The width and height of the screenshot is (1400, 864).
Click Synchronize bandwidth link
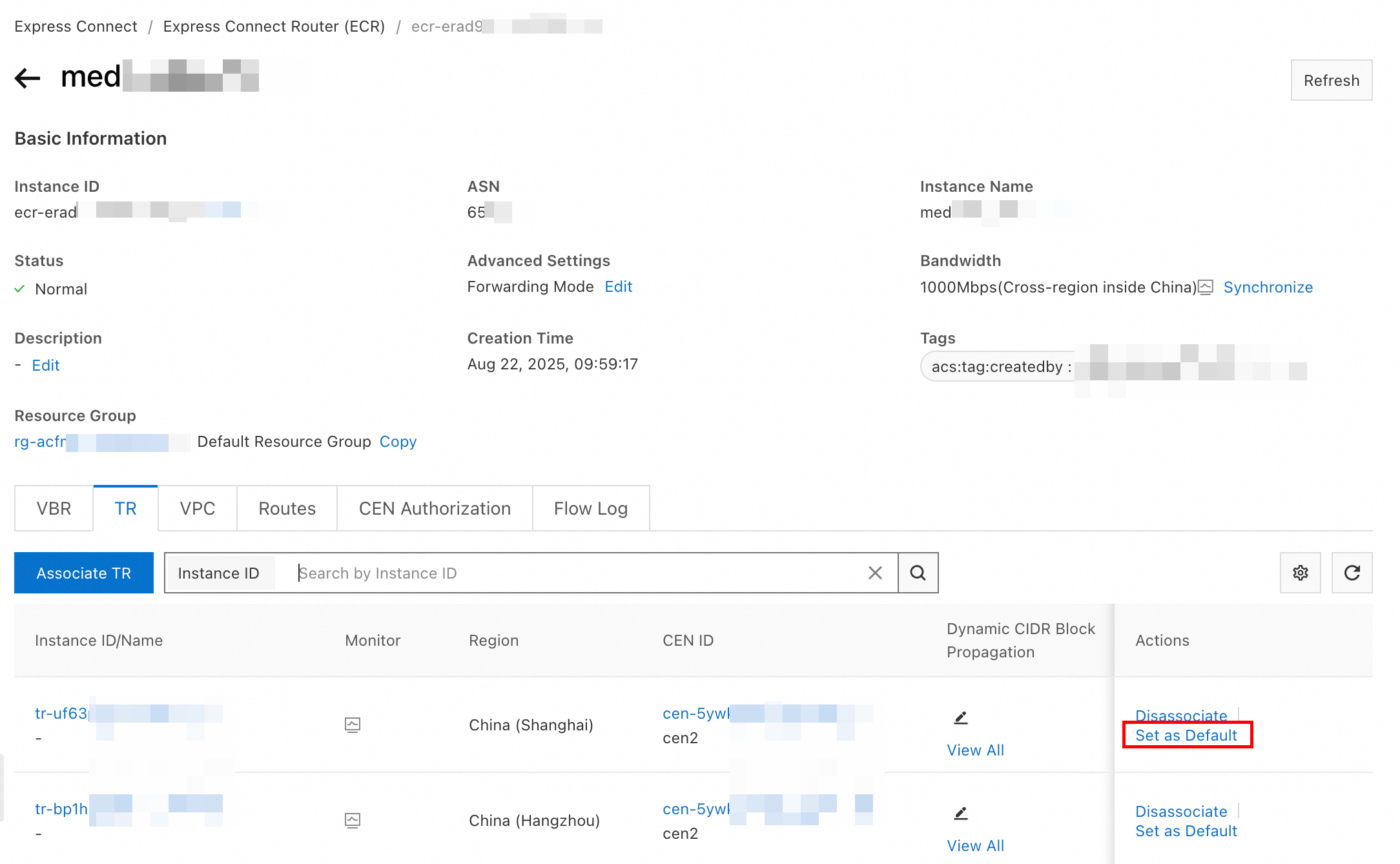1268,287
